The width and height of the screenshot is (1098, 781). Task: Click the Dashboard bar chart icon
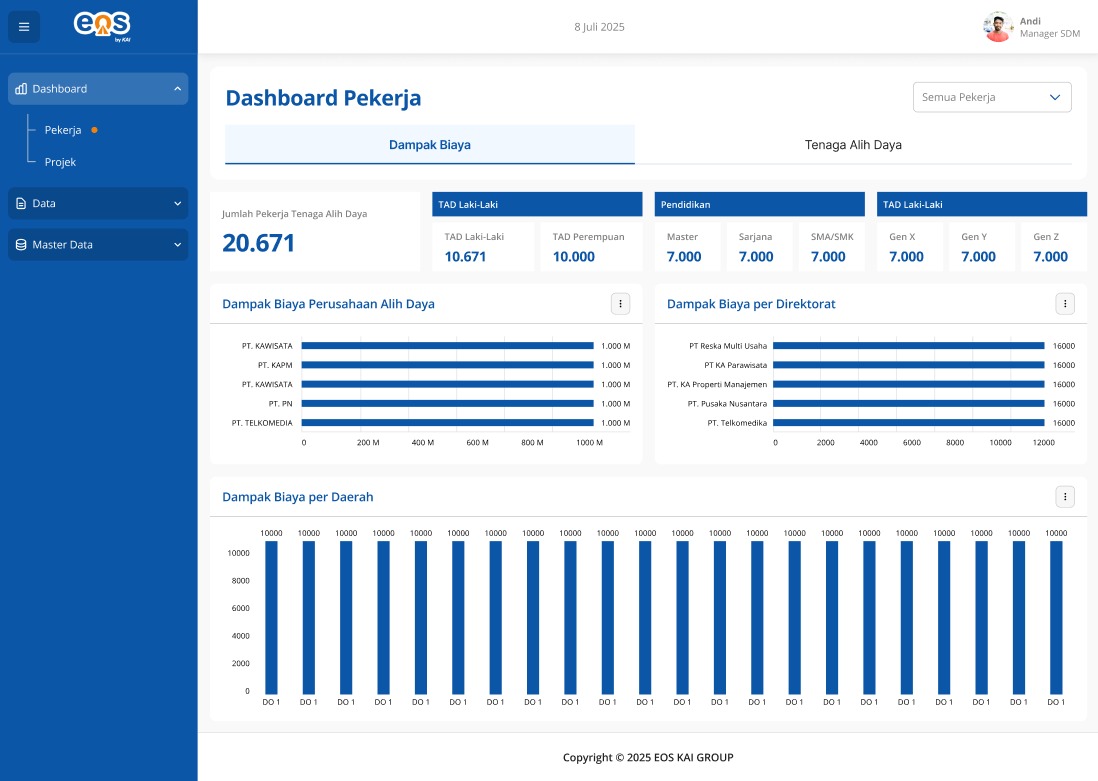21,89
